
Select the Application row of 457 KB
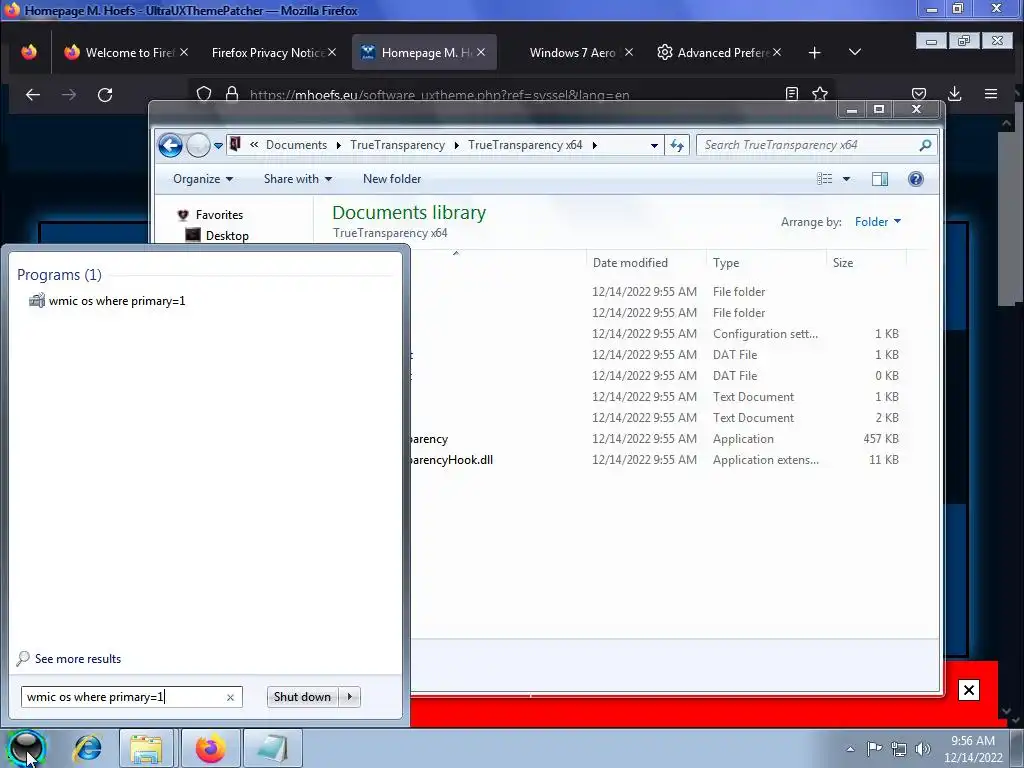[x=659, y=439]
